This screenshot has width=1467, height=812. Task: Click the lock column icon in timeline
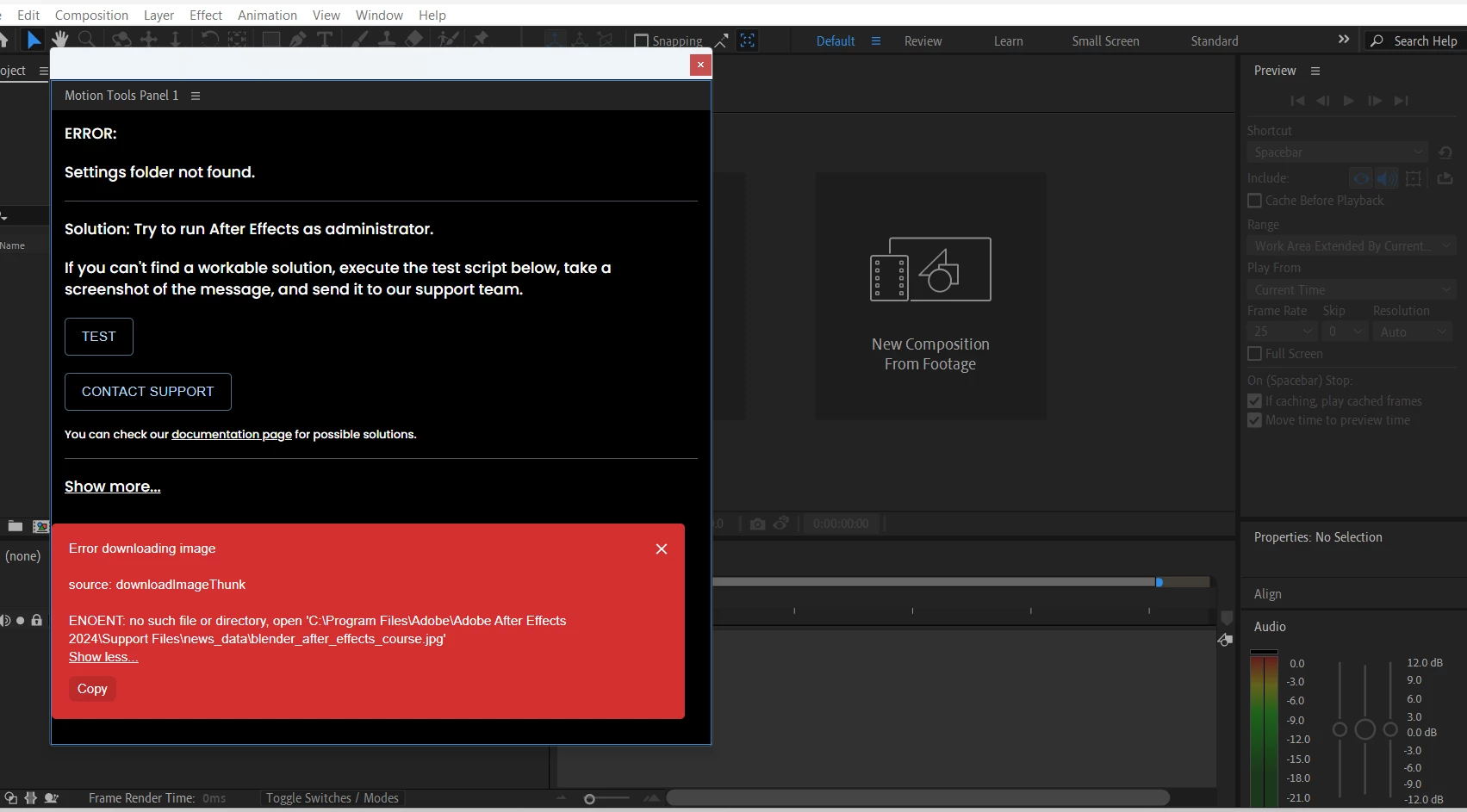[x=36, y=620]
